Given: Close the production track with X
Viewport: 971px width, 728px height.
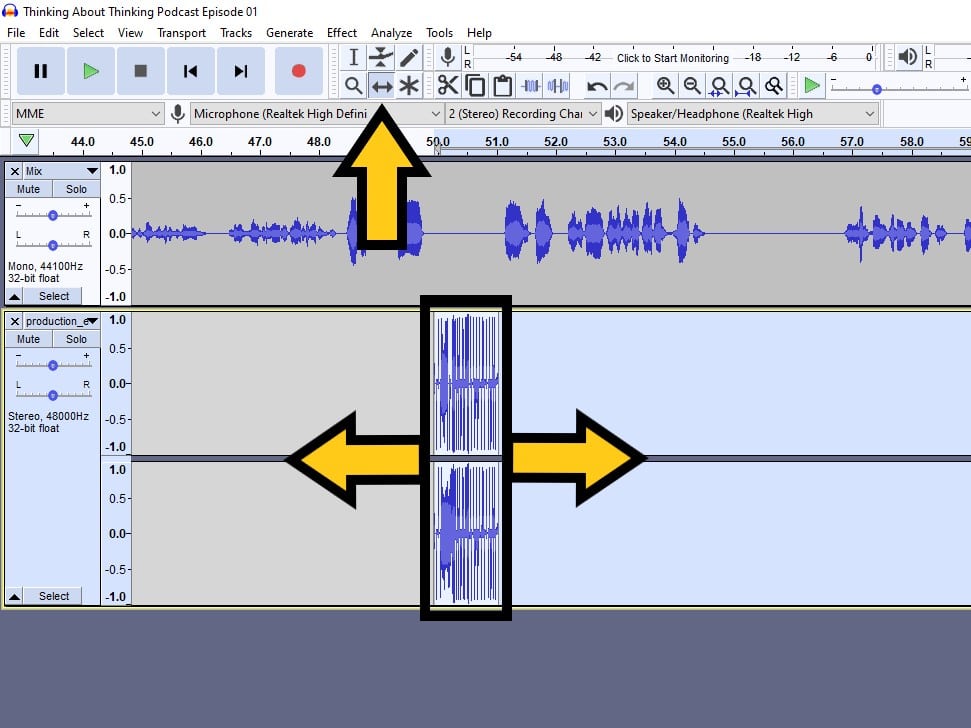Looking at the screenshot, I should [x=15, y=321].
